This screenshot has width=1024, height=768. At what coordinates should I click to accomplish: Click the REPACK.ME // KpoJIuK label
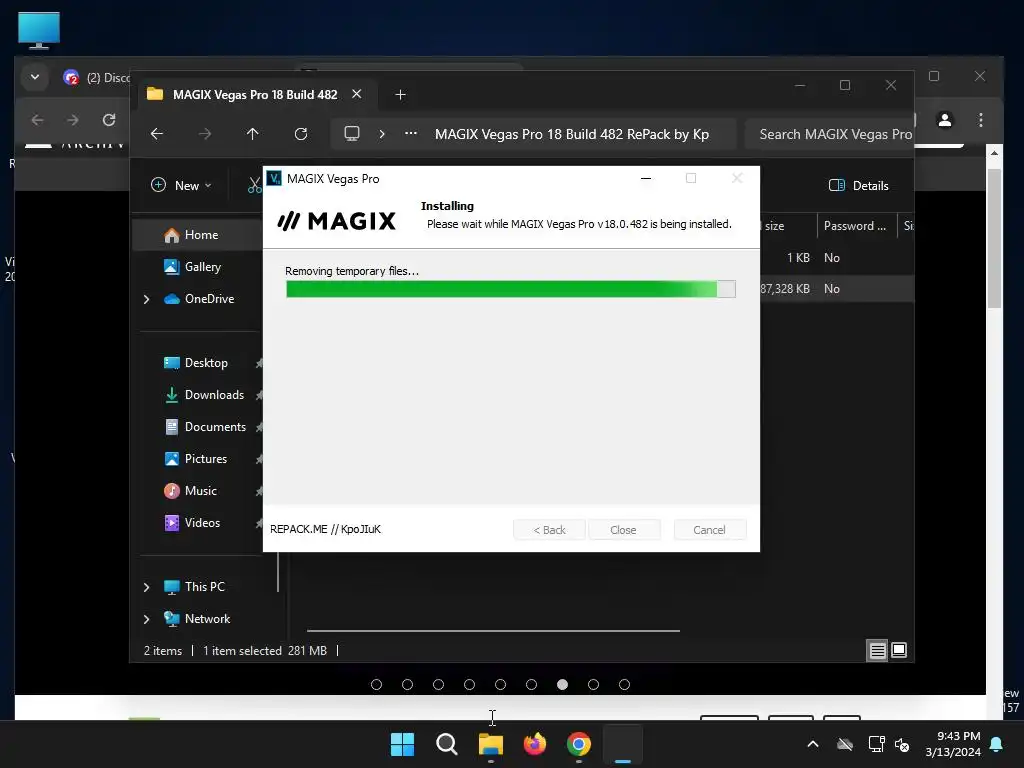pyautogui.click(x=325, y=529)
